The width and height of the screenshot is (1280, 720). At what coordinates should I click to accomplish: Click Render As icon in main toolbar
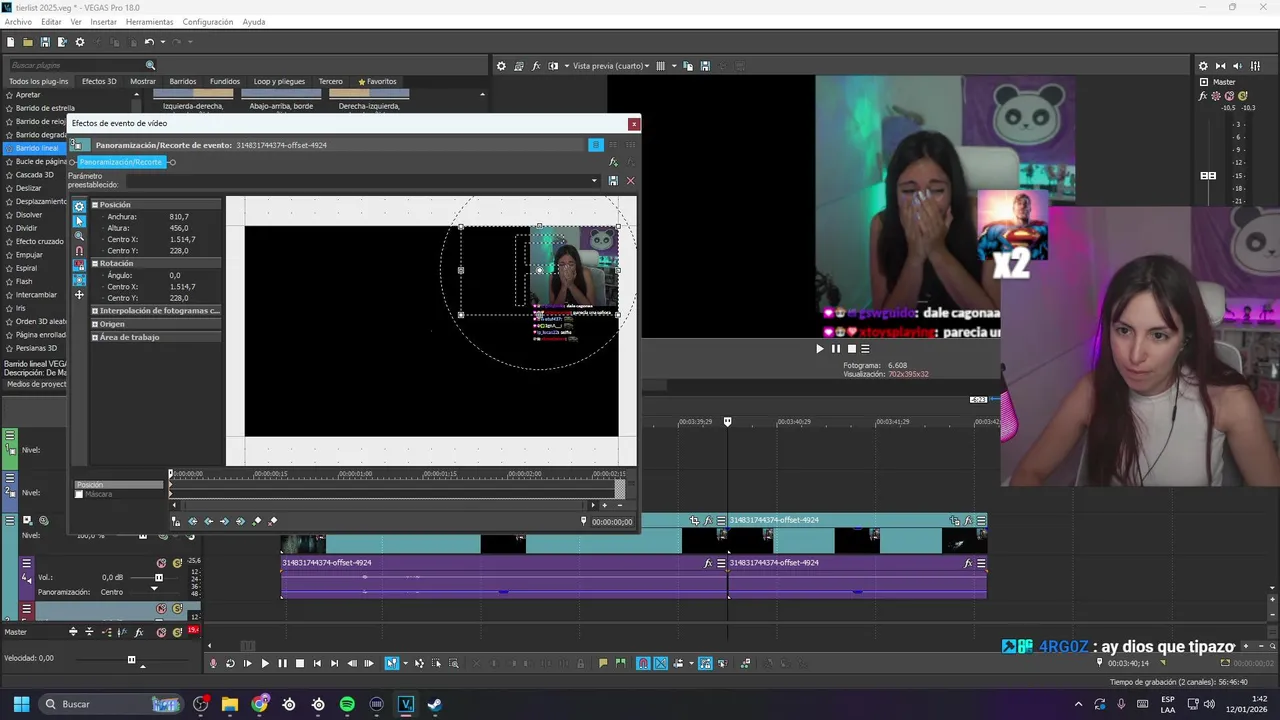click(62, 42)
